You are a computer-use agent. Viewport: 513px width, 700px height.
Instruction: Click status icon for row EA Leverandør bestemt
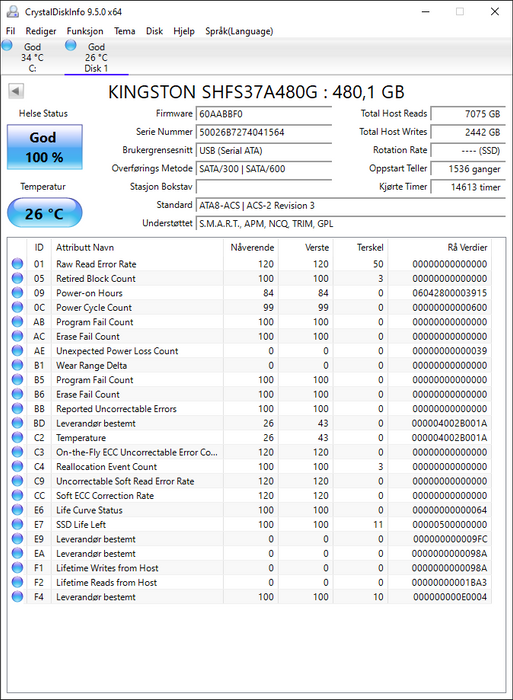(x=17, y=554)
